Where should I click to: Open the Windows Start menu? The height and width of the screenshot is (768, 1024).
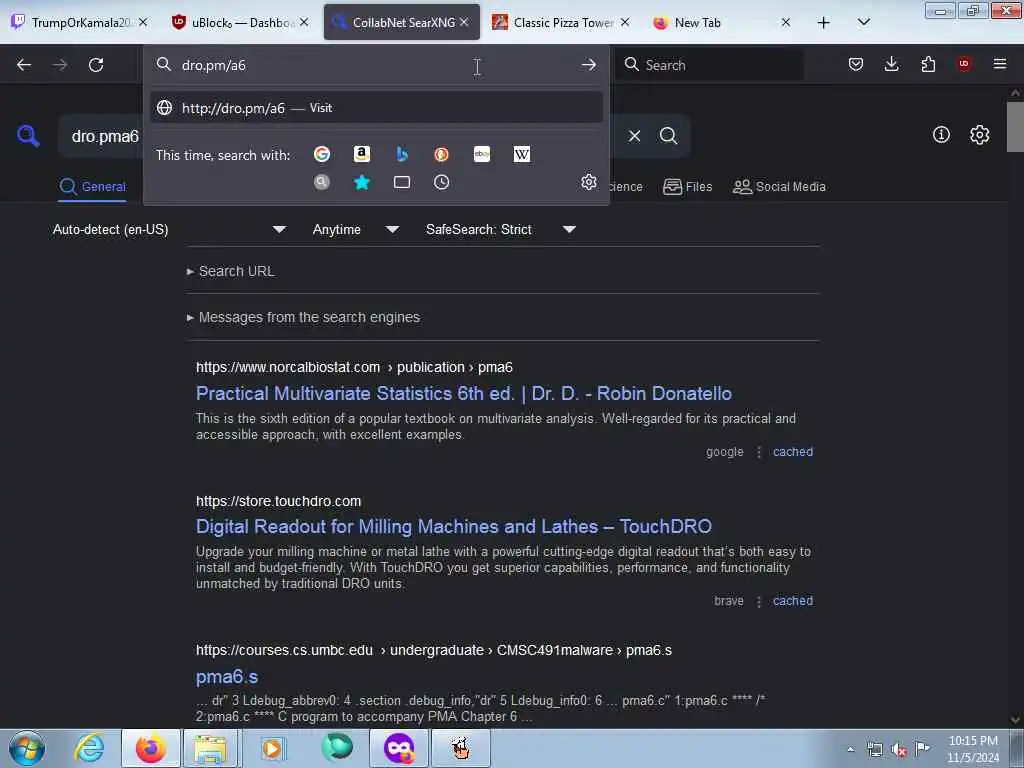(27, 748)
